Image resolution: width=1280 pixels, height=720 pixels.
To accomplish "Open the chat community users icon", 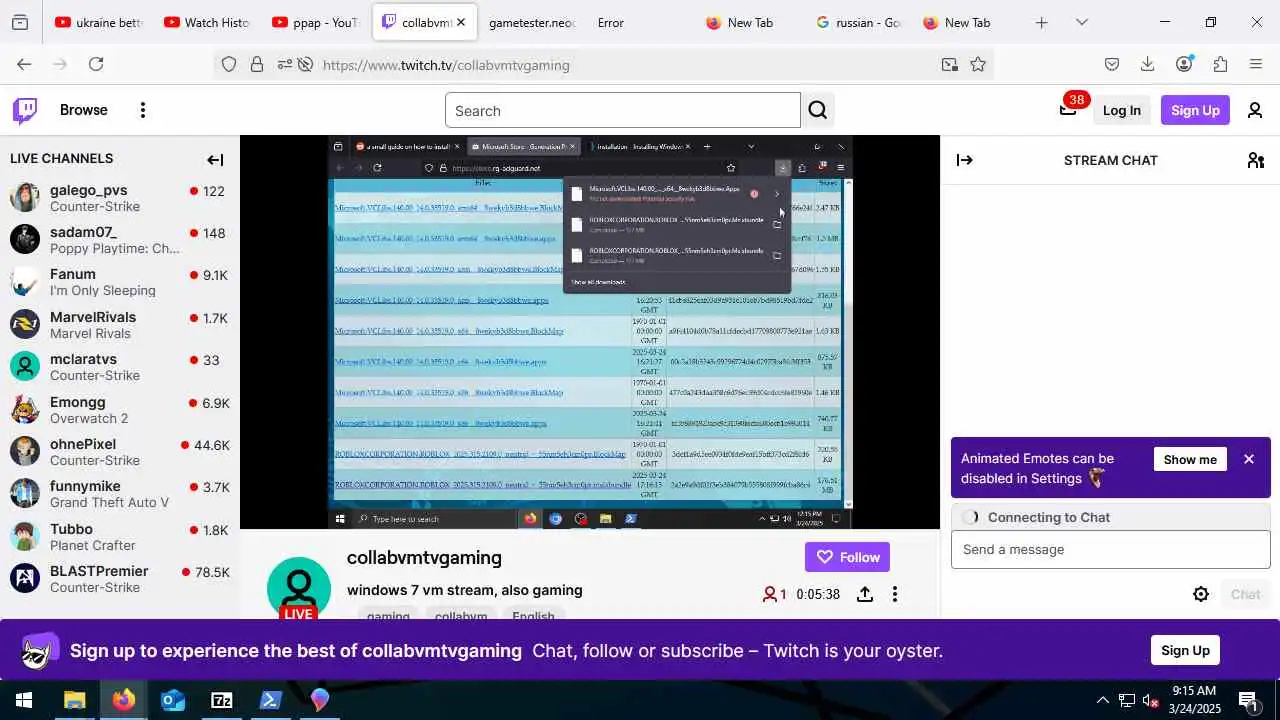I will 1256,160.
